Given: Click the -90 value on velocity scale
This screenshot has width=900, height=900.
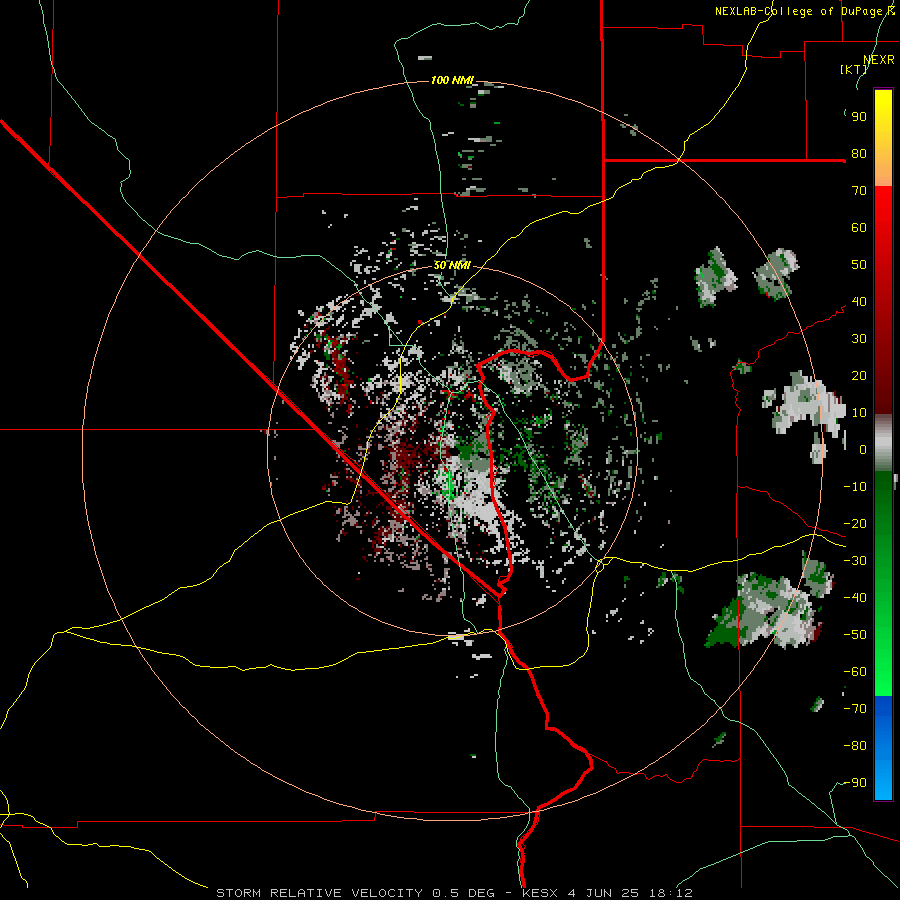Looking at the screenshot, I should coord(855,783).
